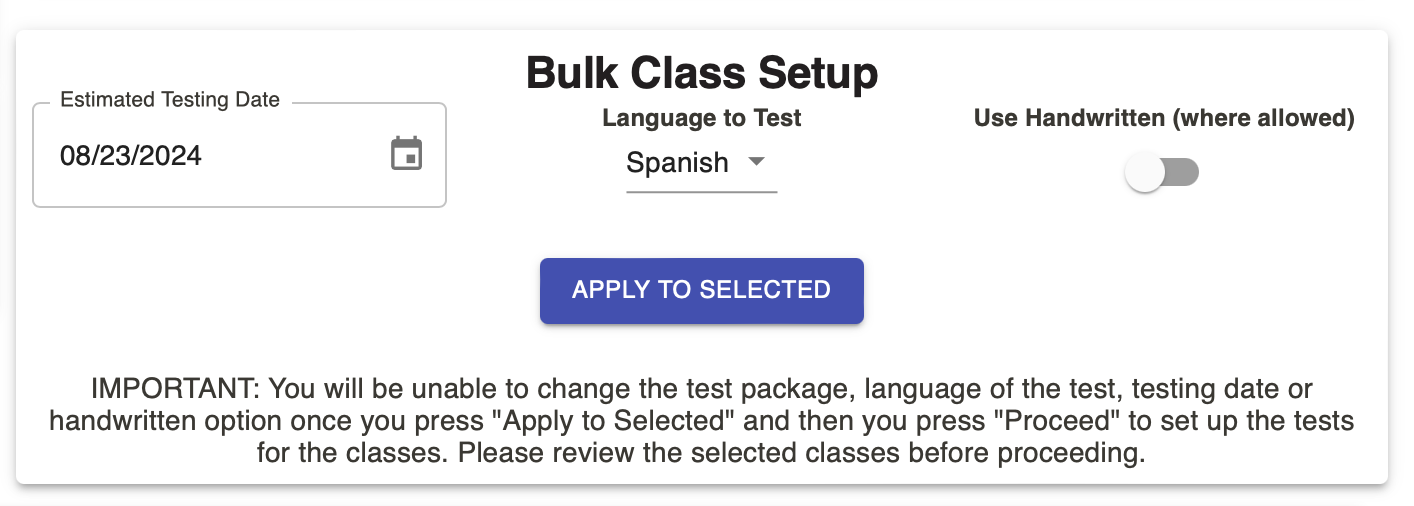Click the handwritten switch round thumb
Viewport: 1414px width, 506px height.
tap(1144, 173)
